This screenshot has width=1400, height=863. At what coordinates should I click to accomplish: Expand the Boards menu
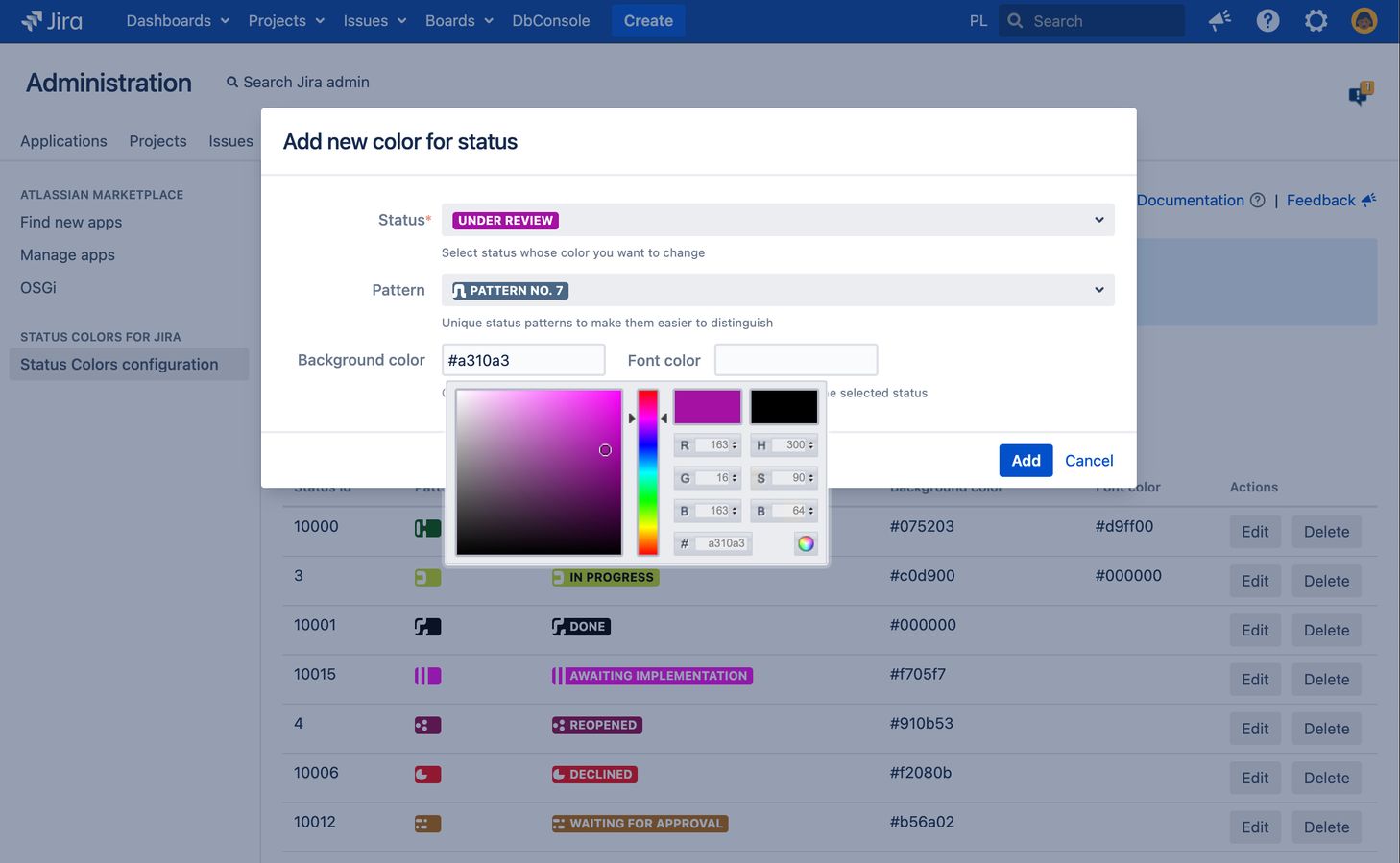point(459,20)
